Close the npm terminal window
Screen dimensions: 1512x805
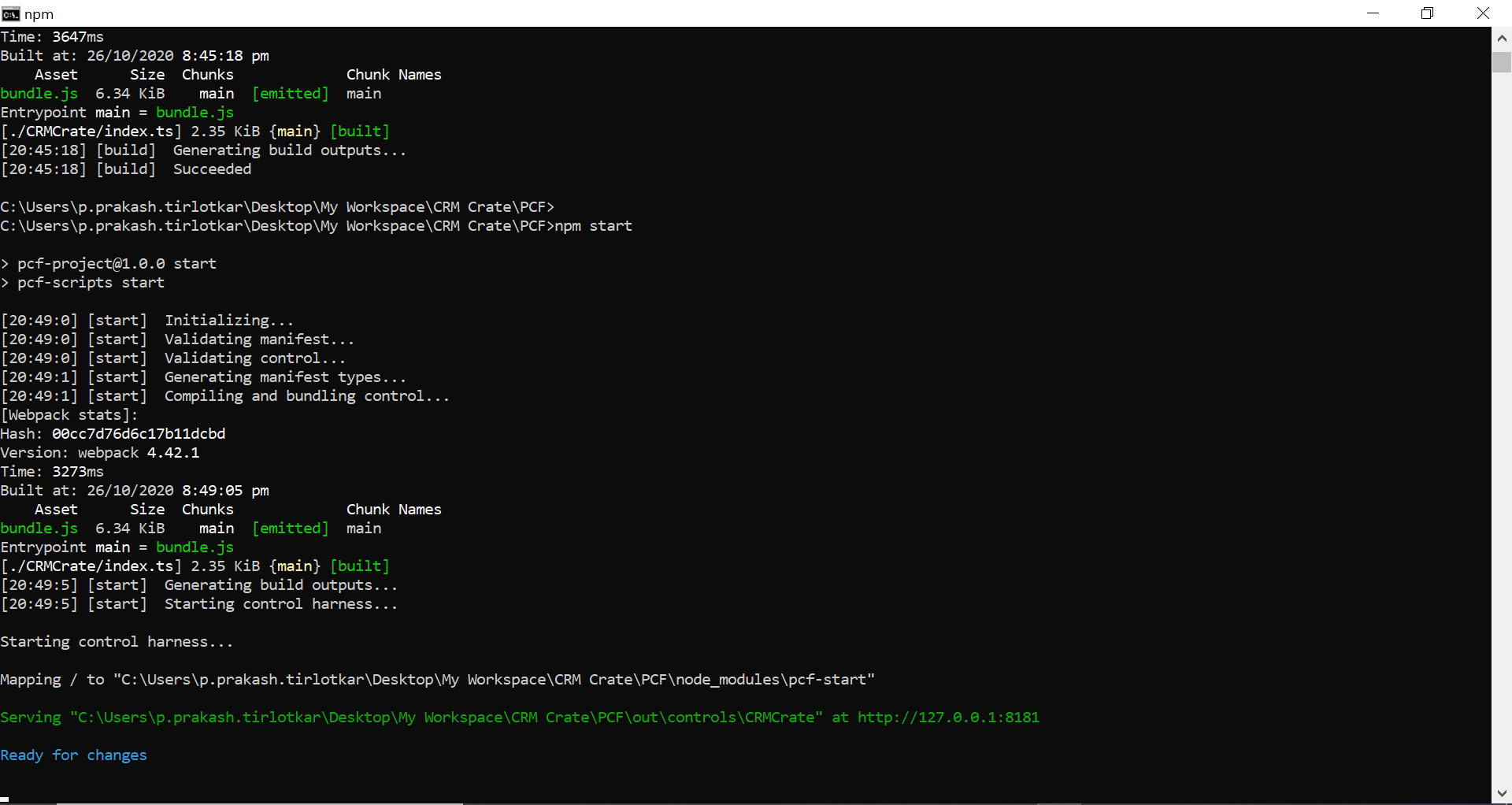[1483, 13]
